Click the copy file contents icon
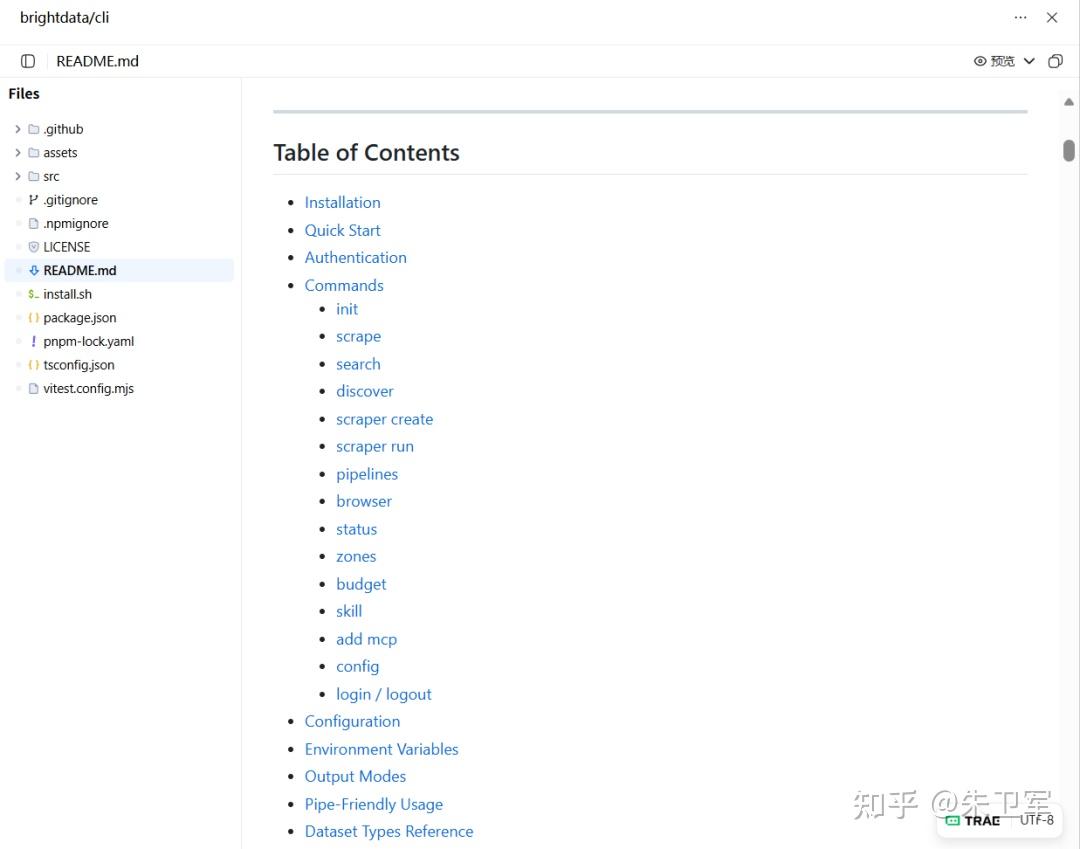Viewport: 1080px width, 849px height. tap(1055, 61)
